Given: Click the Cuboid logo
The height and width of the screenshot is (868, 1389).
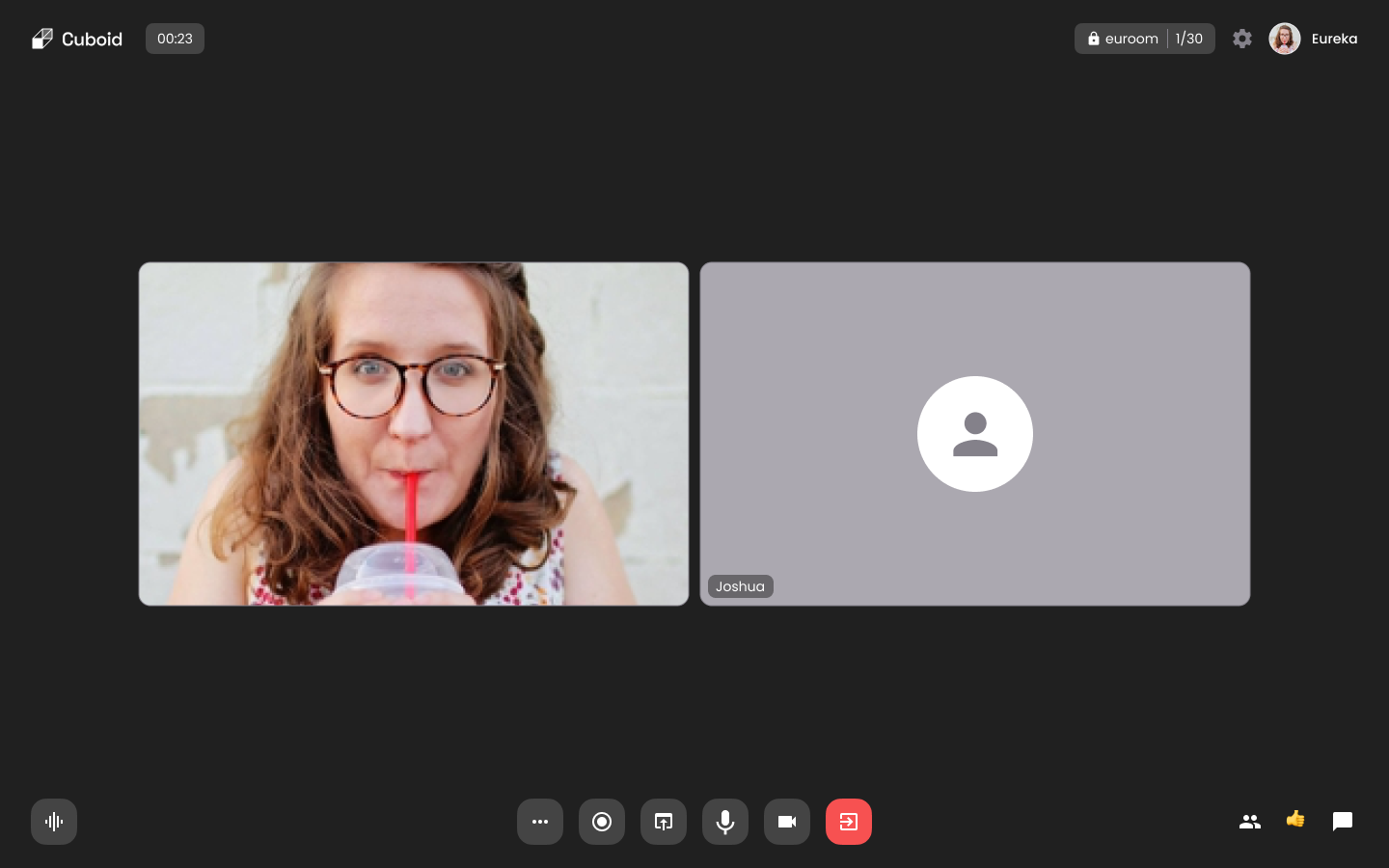Looking at the screenshot, I should (x=77, y=39).
